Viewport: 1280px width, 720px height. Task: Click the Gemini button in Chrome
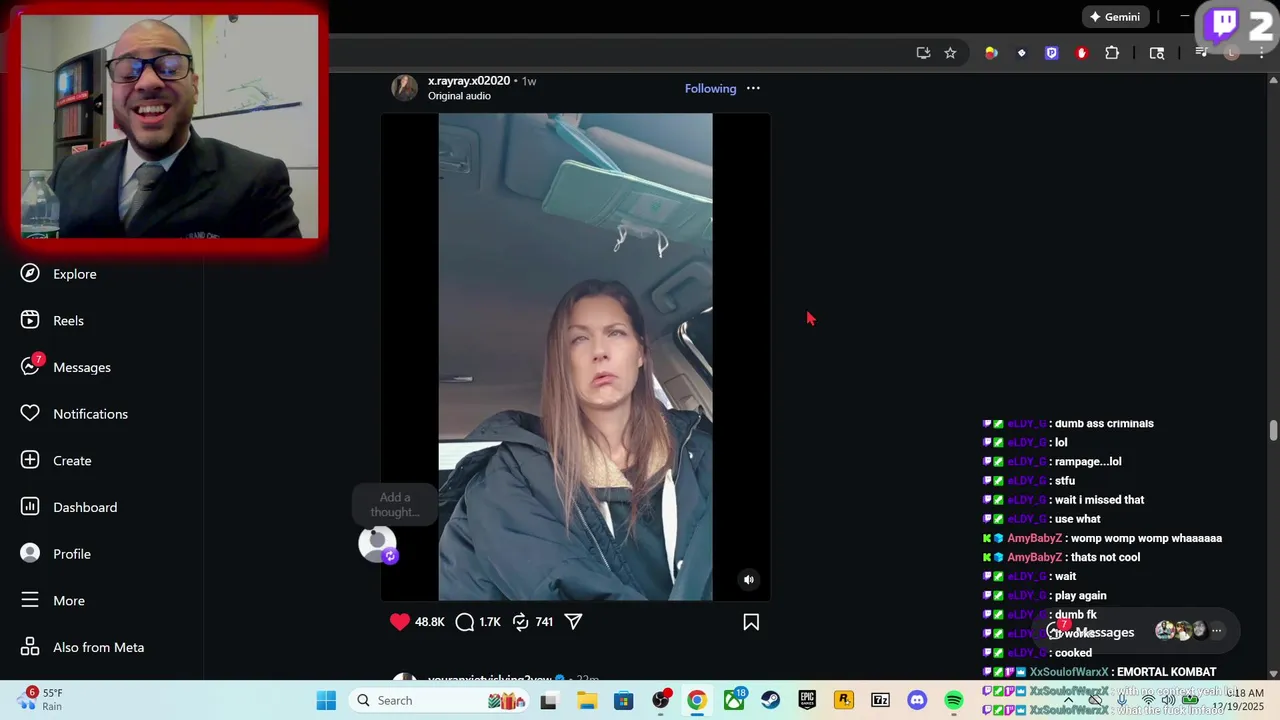[x=1115, y=17]
